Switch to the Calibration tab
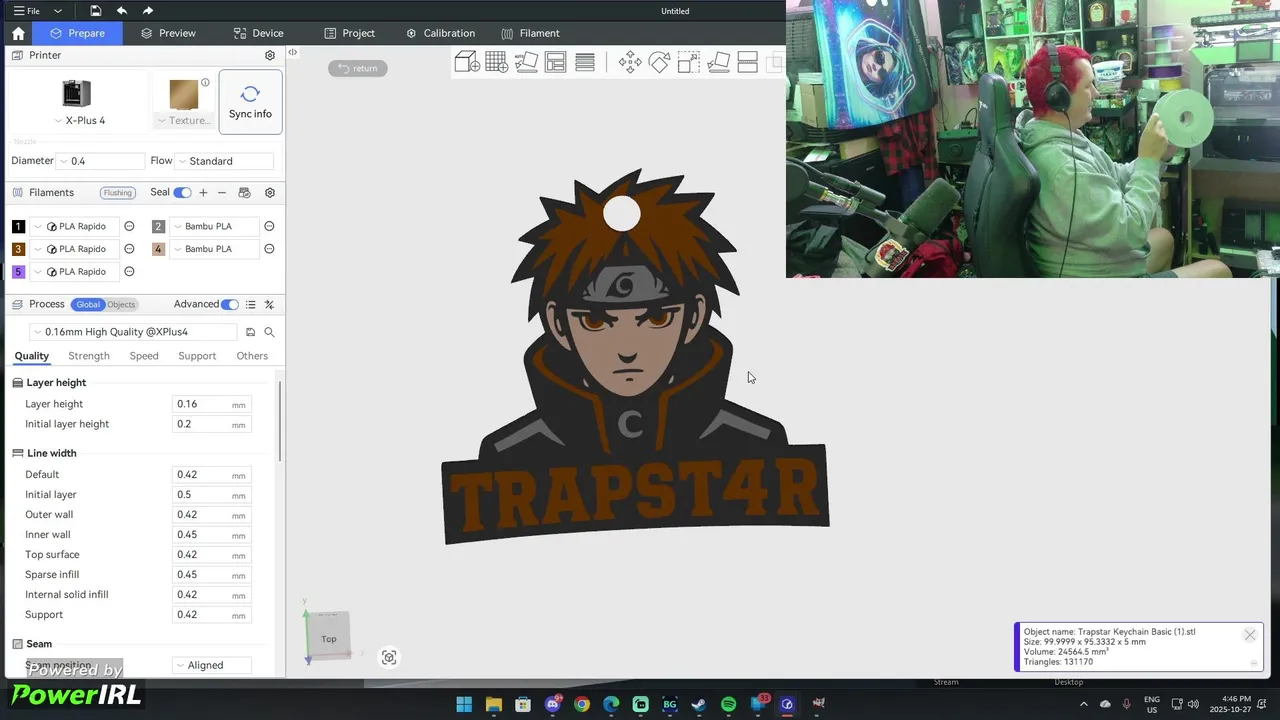This screenshot has height=720, width=1280. coord(440,33)
